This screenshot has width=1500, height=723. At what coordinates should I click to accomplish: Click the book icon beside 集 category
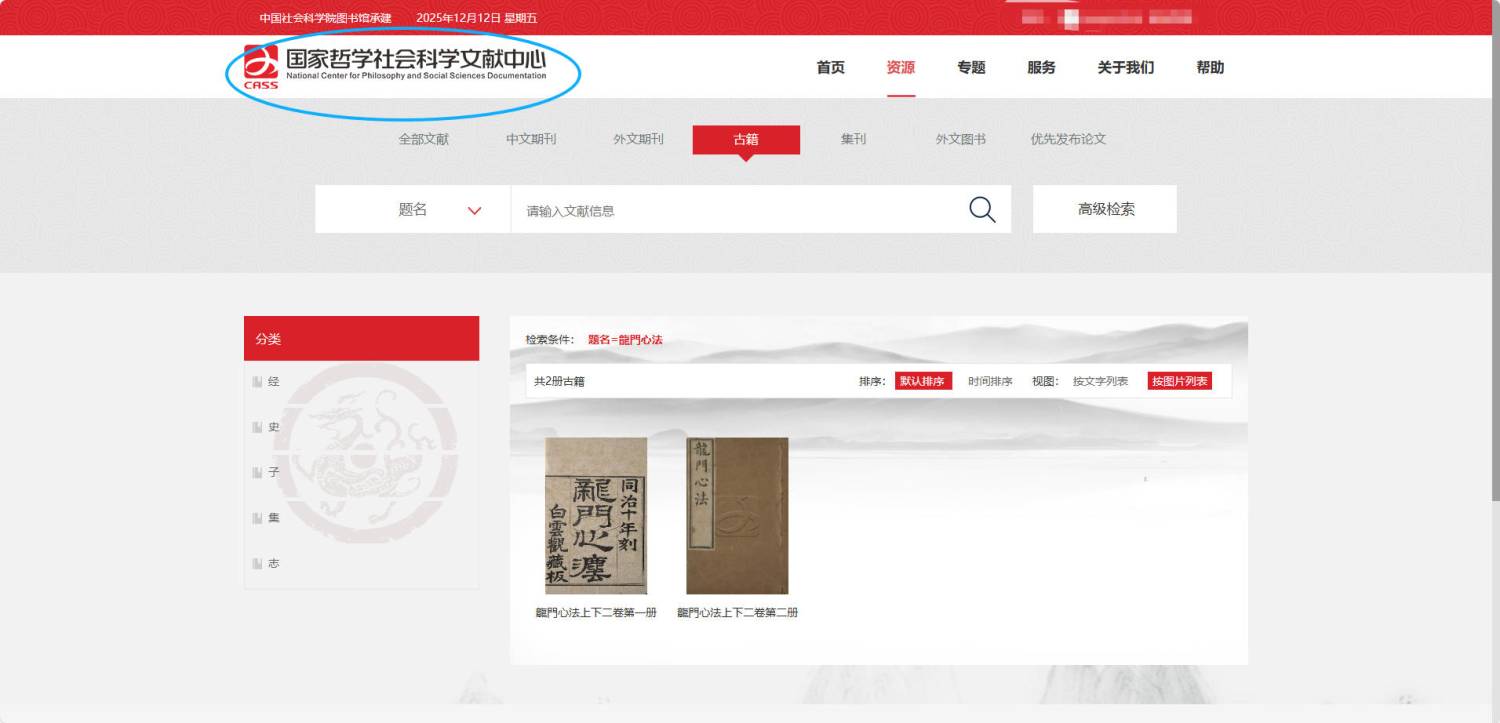coord(257,518)
